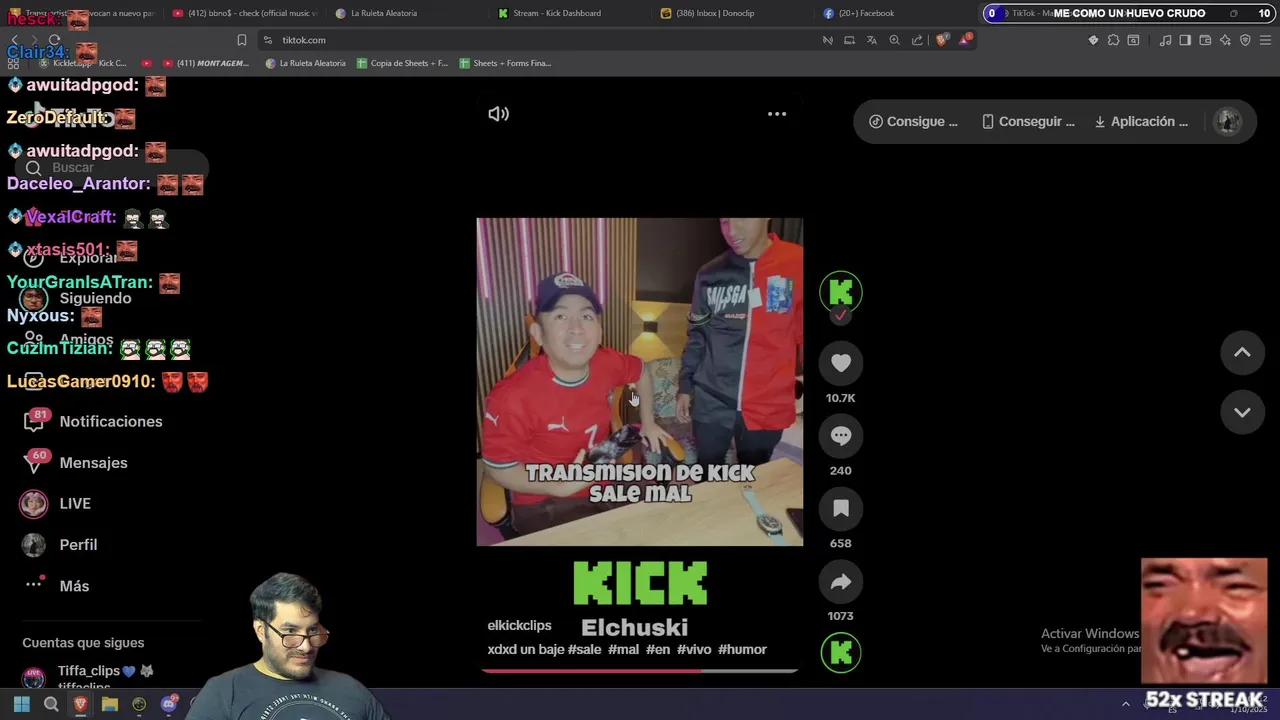Image resolution: width=1280 pixels, height=720 pixels.
Task: Open the Brave VPN shield icon
Action: click(x=1245, y=40)
